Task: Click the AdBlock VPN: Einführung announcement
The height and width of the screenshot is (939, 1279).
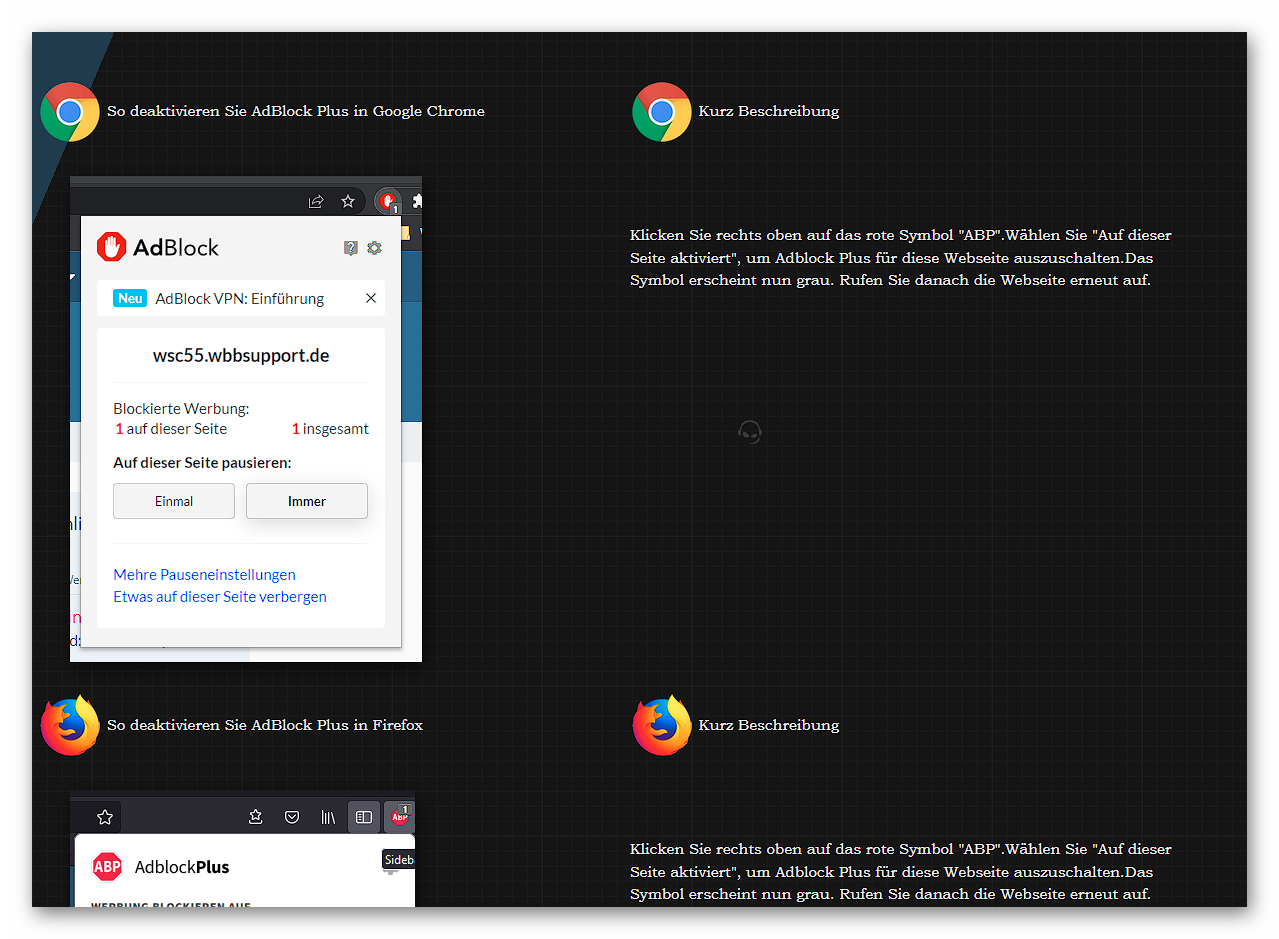Action: pos(240,298)
